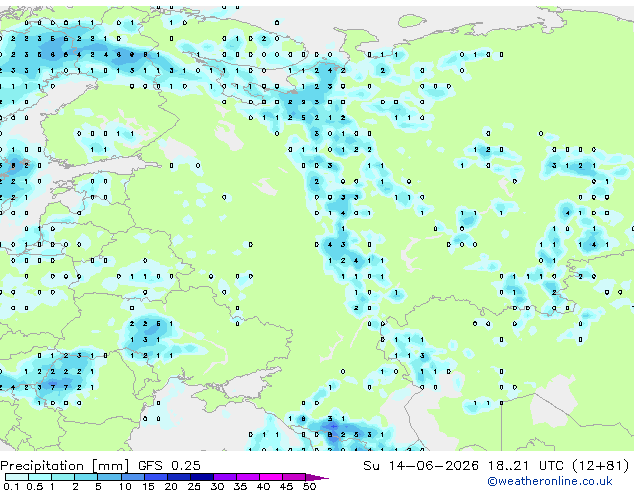This screenshot has height=490, width=634.
Task: Click the 5–10 mm legend color swatch
Action: 109,477
